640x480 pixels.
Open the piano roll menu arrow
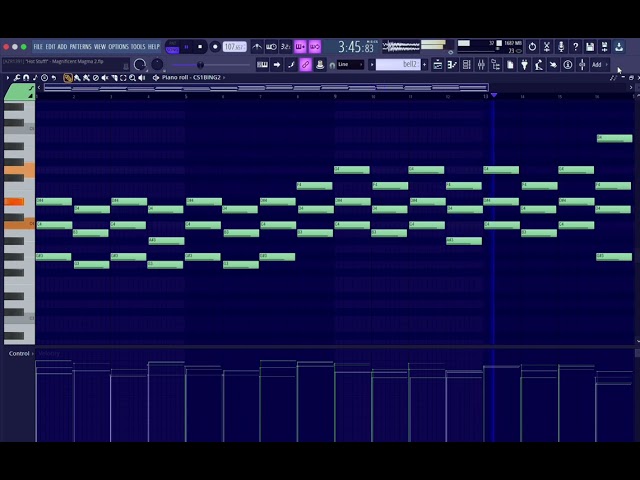pos(8,78)
